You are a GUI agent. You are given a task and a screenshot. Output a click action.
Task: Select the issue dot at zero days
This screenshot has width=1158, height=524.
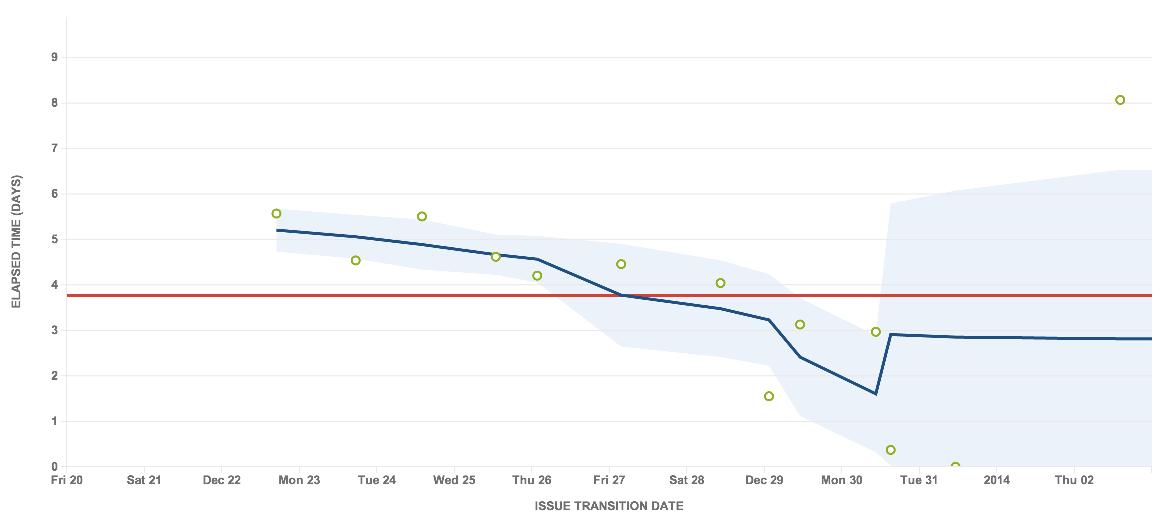click(955, 466)
